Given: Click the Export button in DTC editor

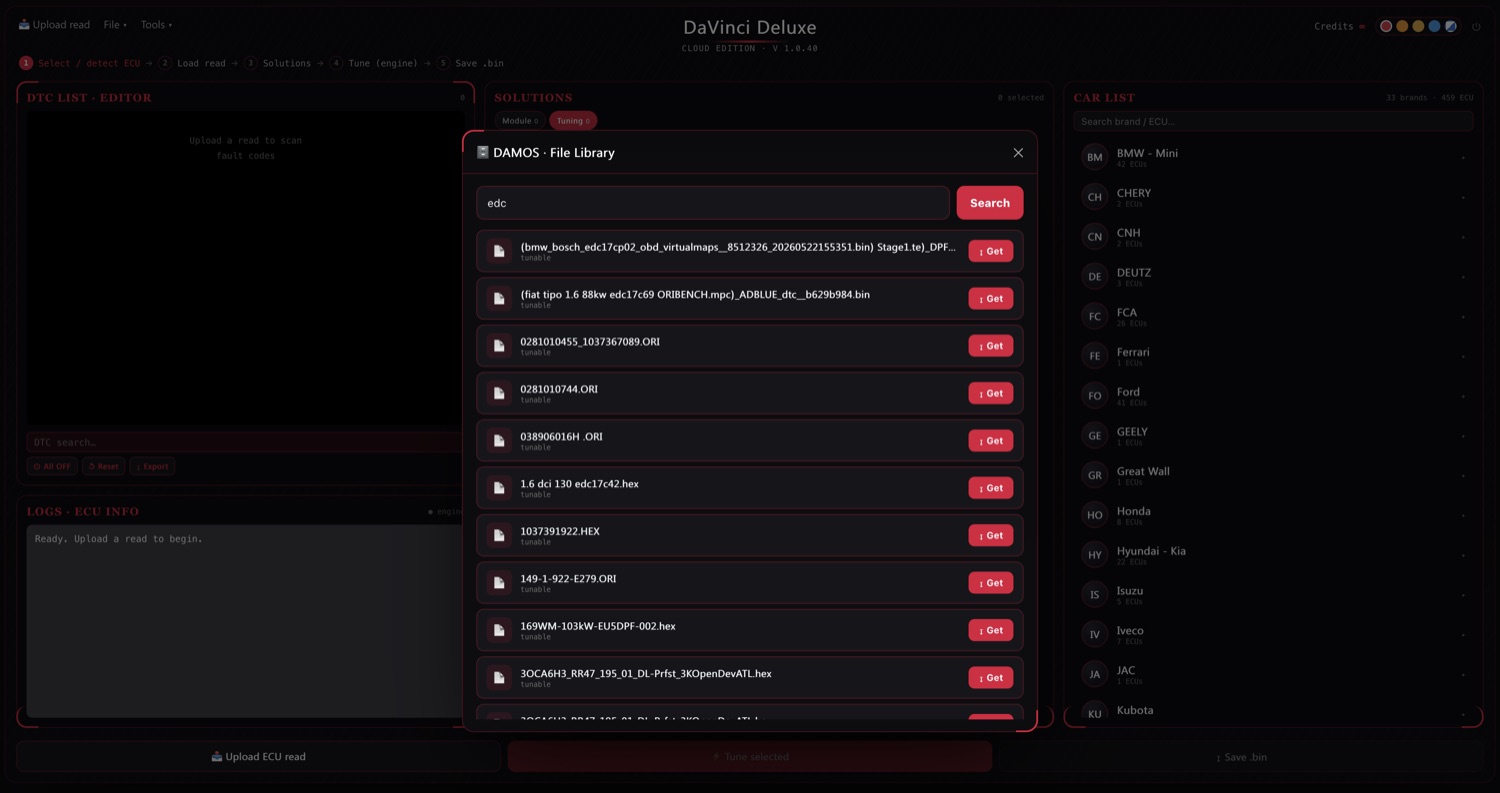Looking at the screenshot, I should pyautogui.click(x=153, y=466).
